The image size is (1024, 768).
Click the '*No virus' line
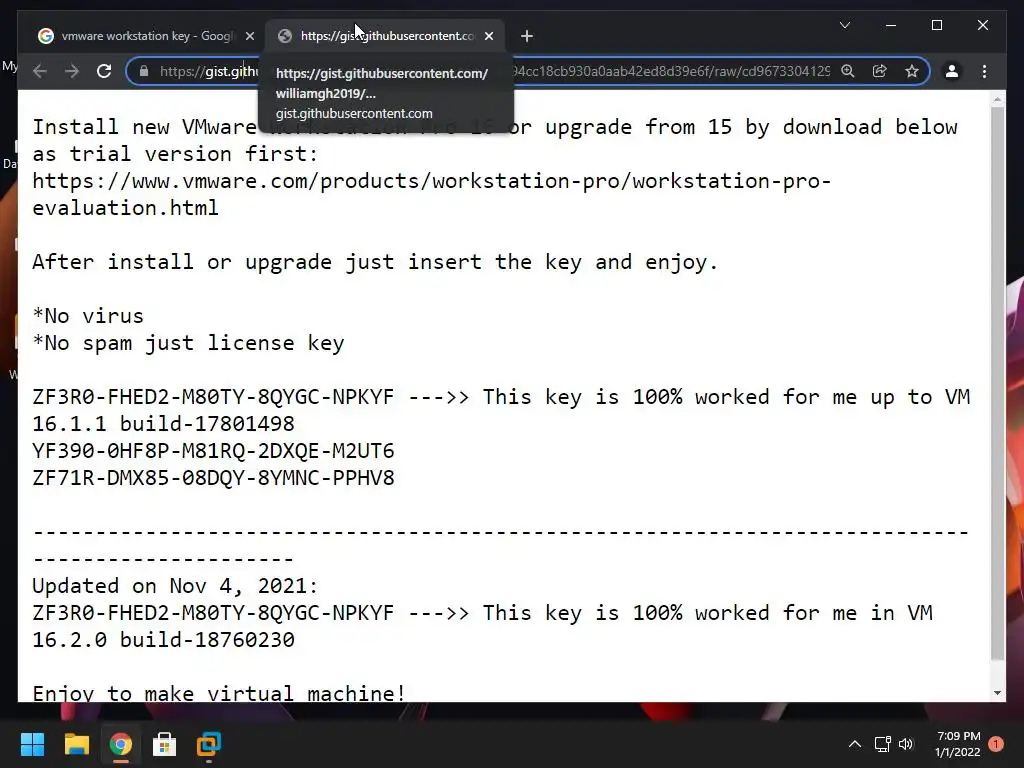click(x=88, y=316)
